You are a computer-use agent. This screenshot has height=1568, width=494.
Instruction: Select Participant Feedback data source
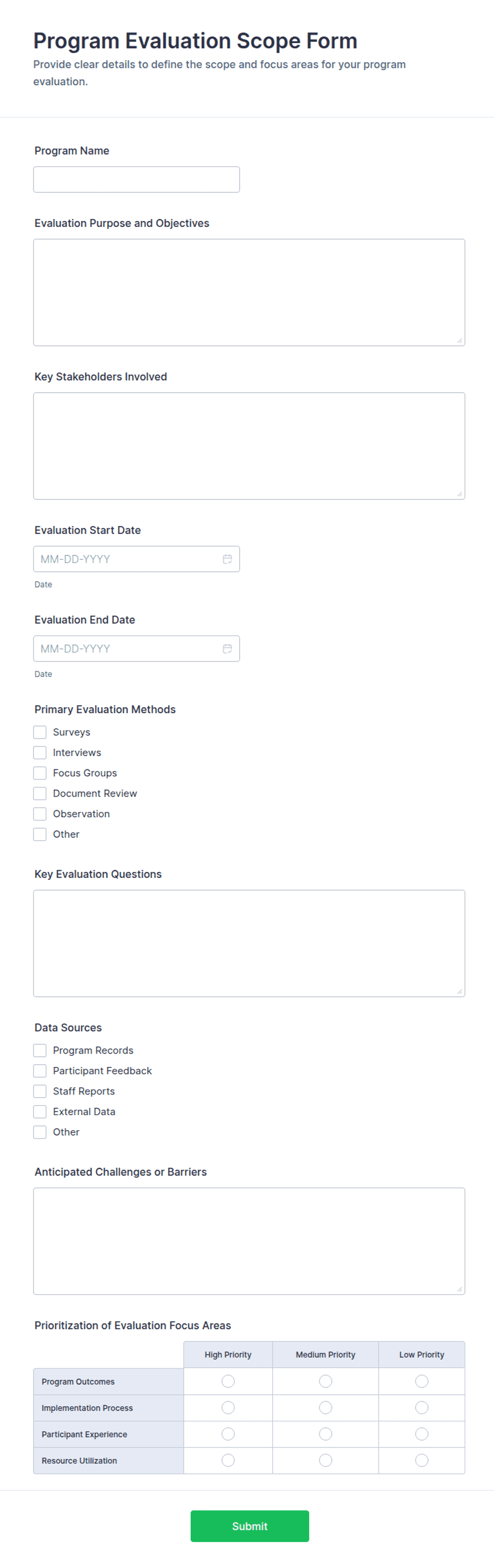39,1070
